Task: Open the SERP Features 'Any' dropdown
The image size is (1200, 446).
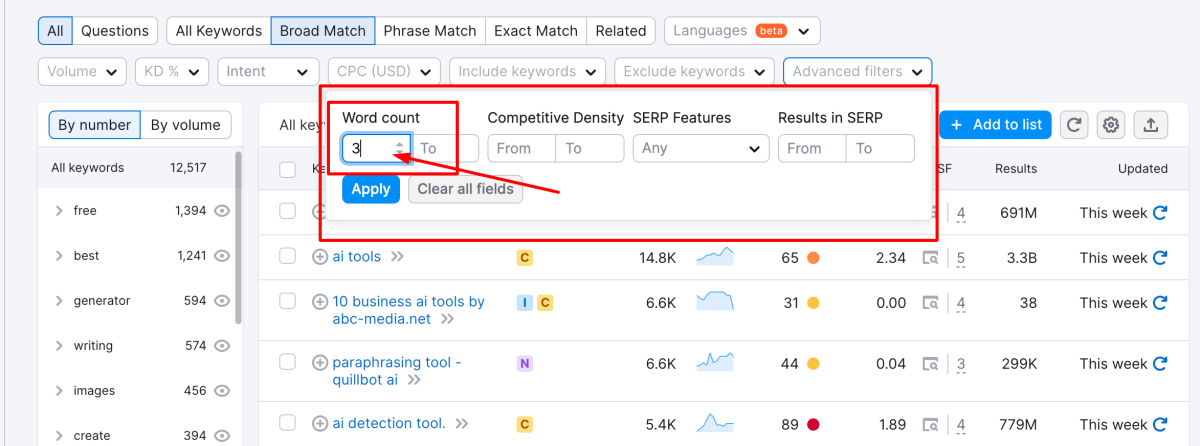Action: (700, 149)
